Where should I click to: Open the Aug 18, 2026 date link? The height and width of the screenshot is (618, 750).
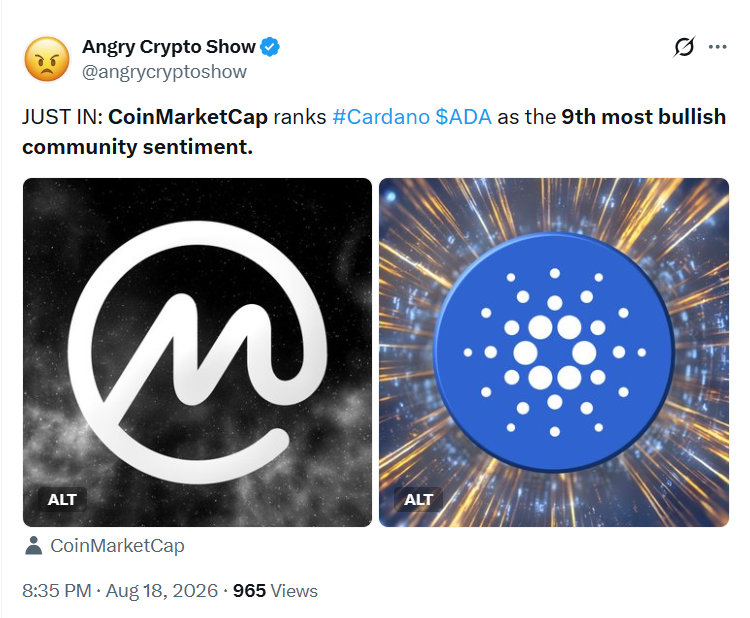(162, 591)
